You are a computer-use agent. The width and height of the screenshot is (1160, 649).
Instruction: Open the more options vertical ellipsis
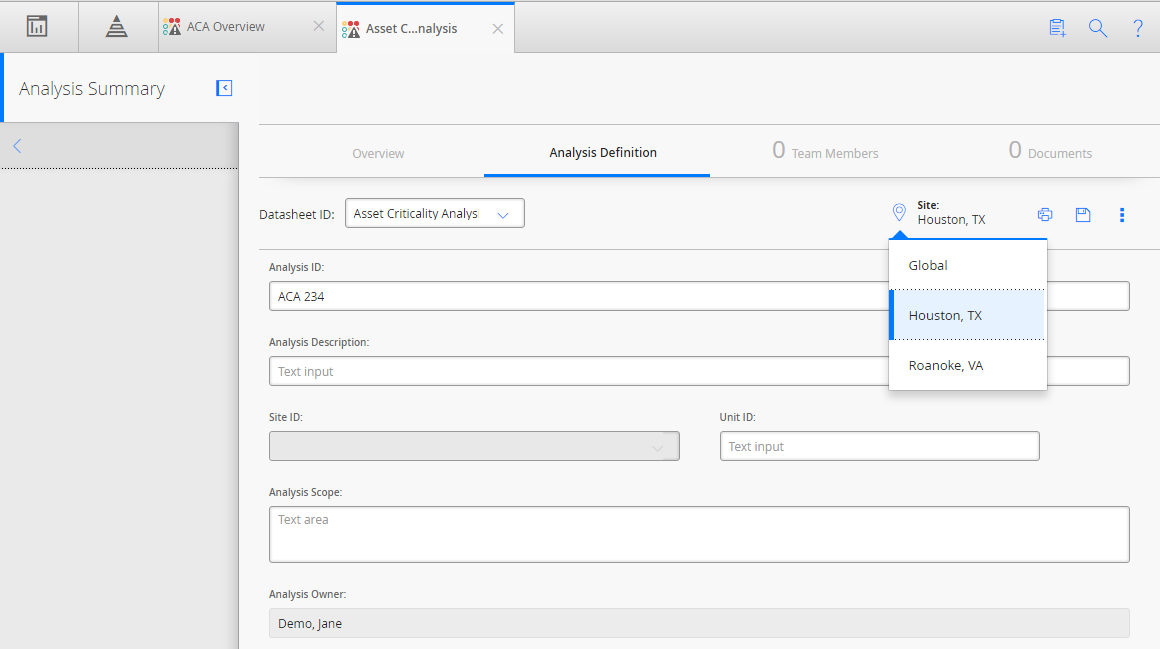(x=1122, y=215)
